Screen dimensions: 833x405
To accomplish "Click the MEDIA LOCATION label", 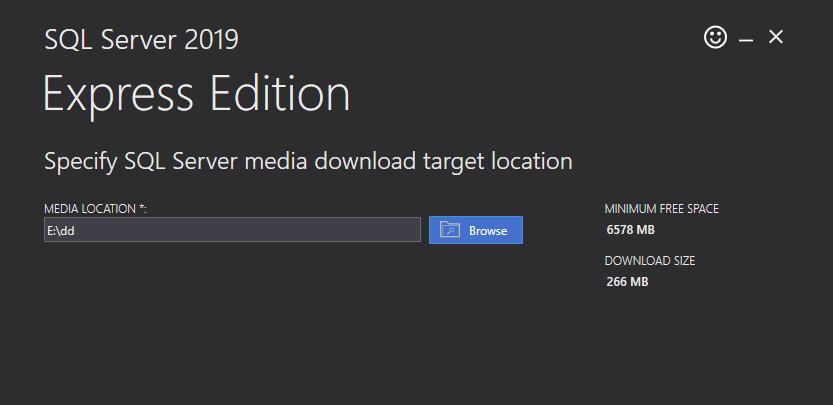I will pos(95,209).
